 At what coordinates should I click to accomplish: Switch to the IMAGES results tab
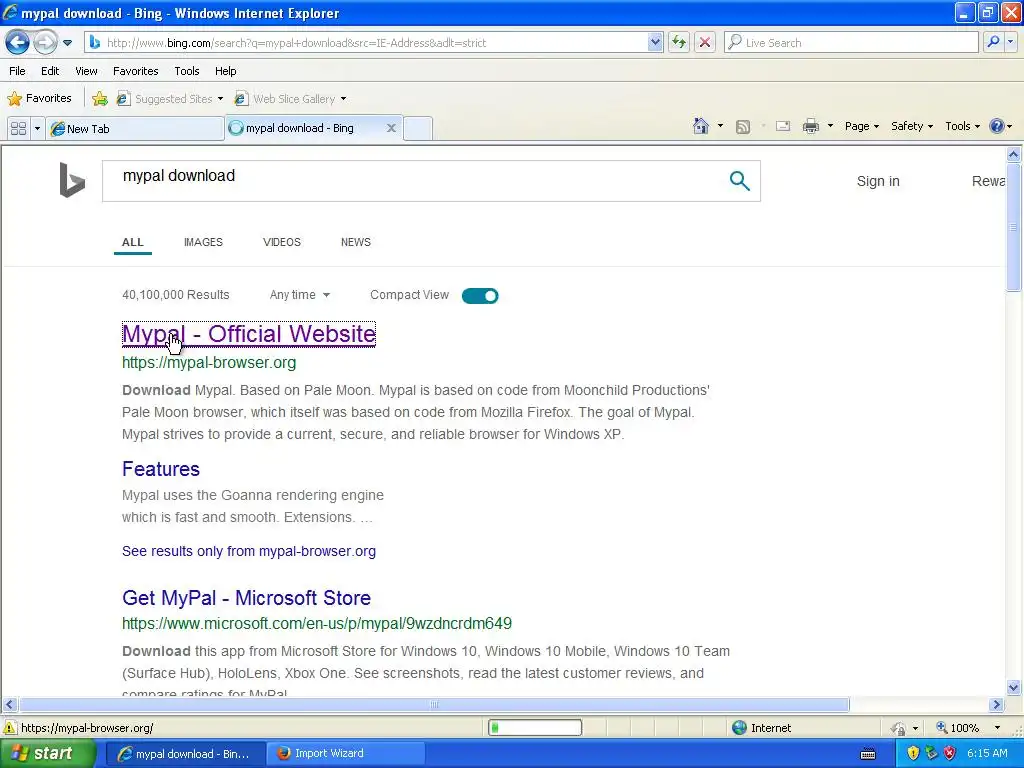click(x=203, y=242)
